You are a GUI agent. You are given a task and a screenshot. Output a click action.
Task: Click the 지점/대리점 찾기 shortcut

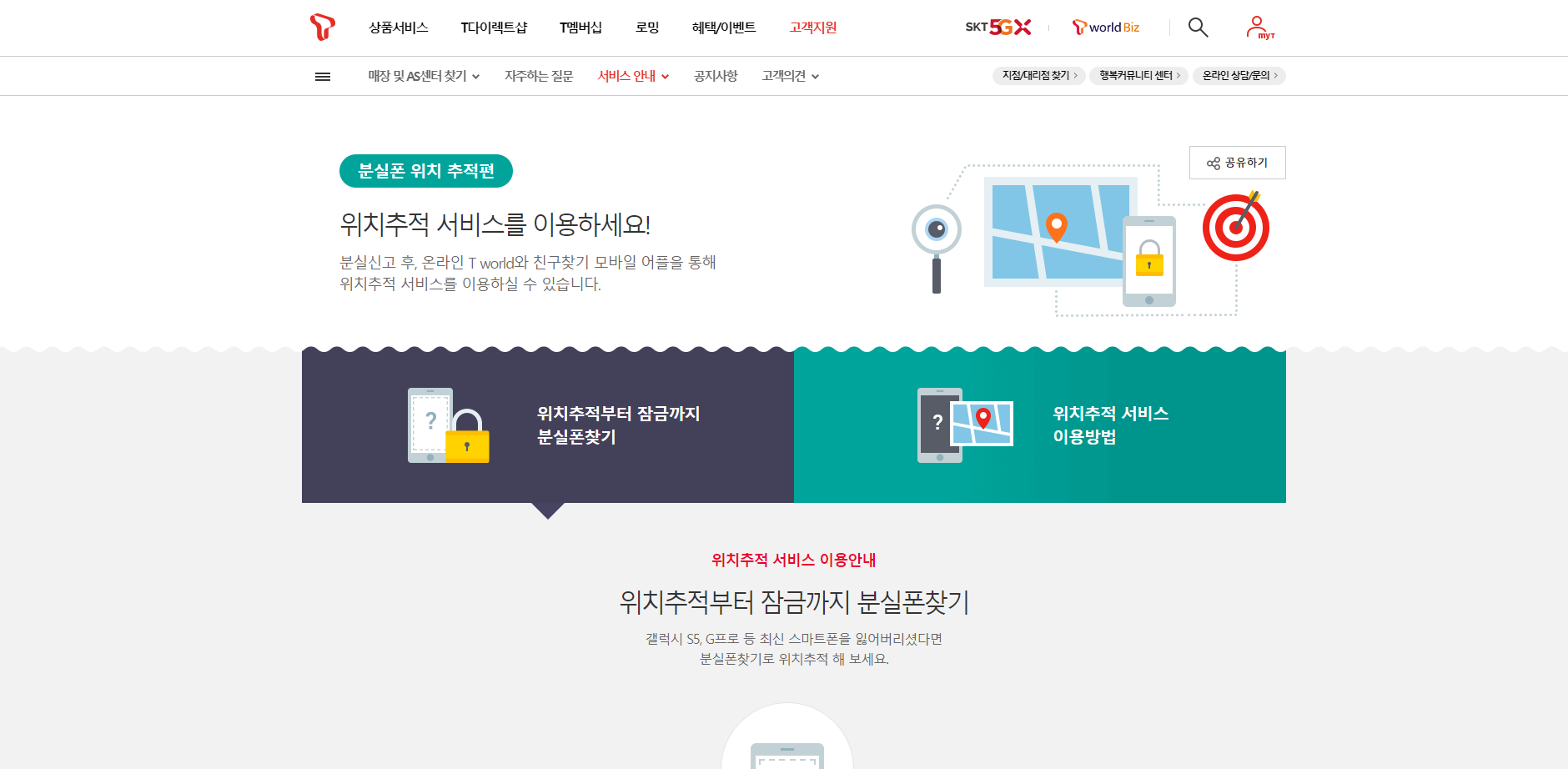(x=1039, y=76)
